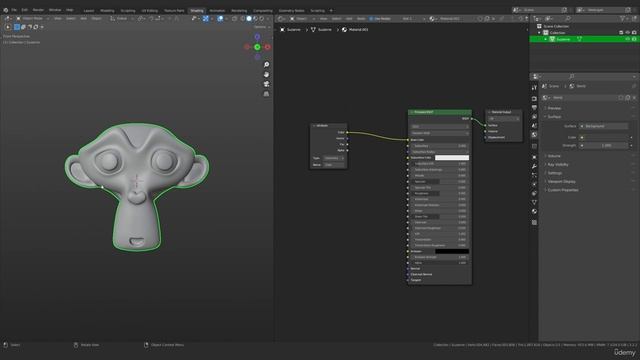Click the viewport zoom magnifier icon
This screenshot has height=360, width=640.
click(266, 64)
